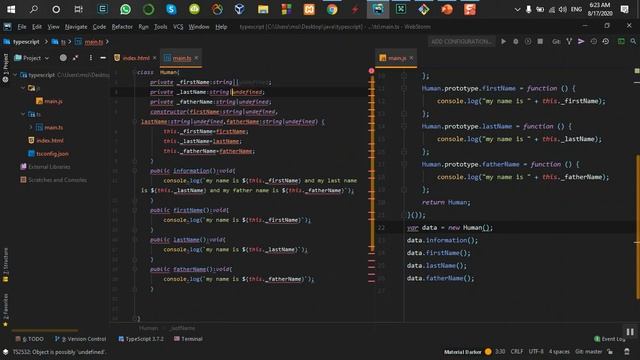Image resolution: width=640 pixels, height=360 pixels.
Task: Click the green layout icon in the toolbar
Action: (621, 41)
